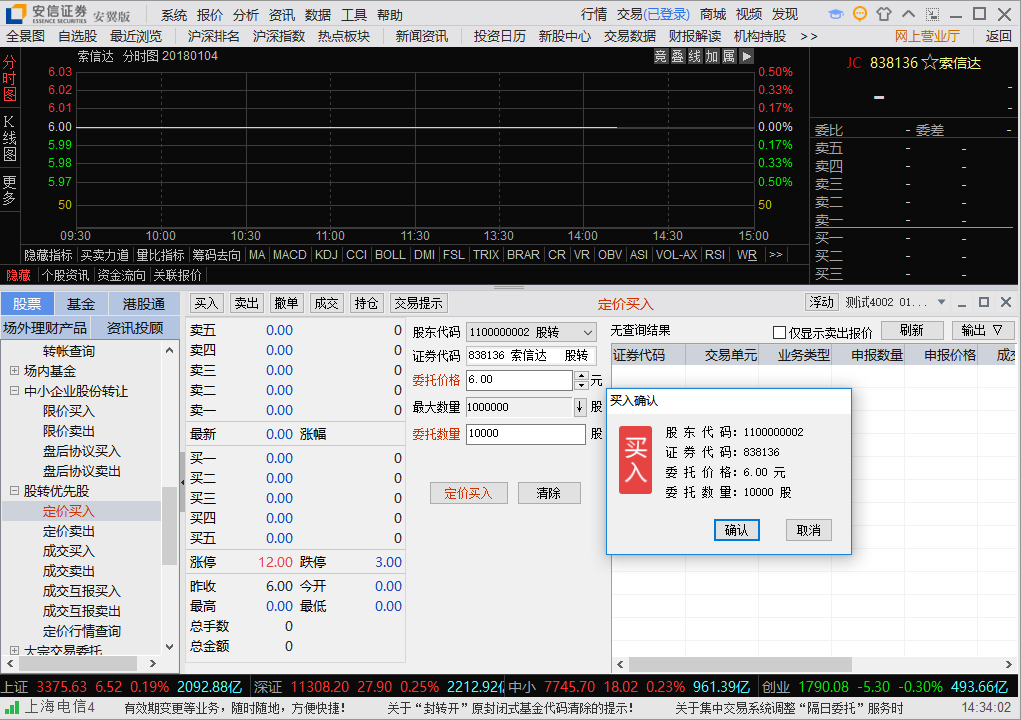This screenshot has width=1021, height=720.
Task: Open the 新股中心 toolbar item
Action: [565, 36]
